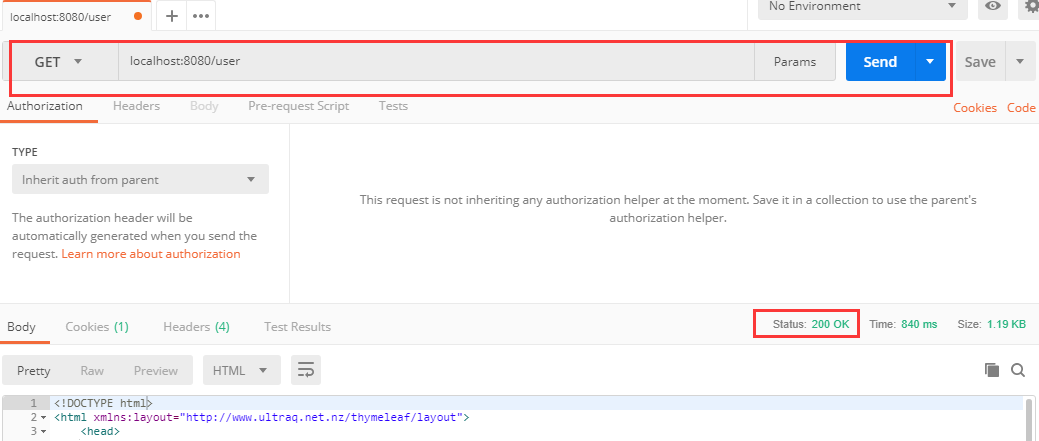Collapse the html tag on line 2
1039x441 pixels.
pyautogui.click(x=44, y=418)
